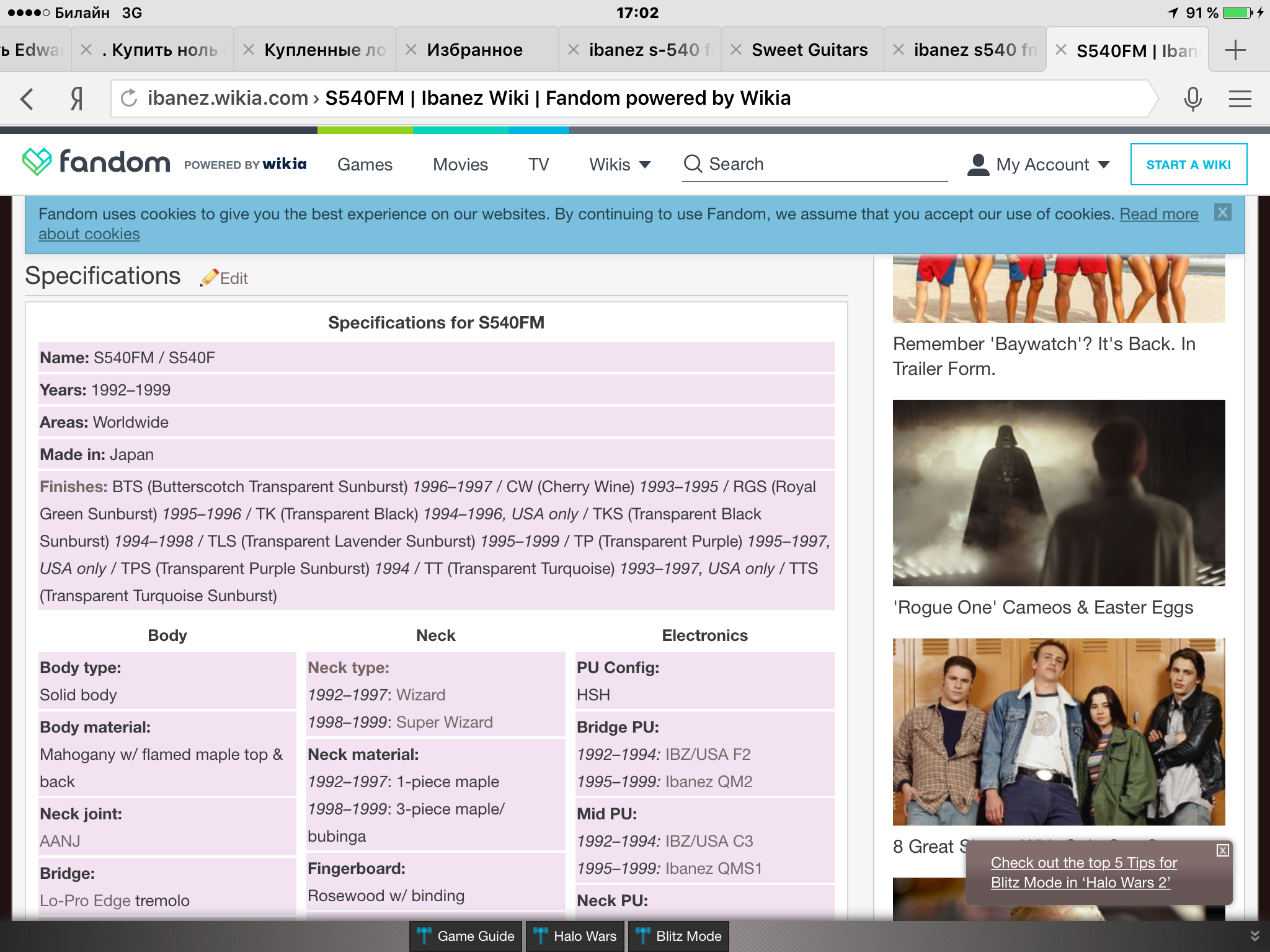Reload the page with the refresh icon
Screen dimensions: 1270x952
click(129, 98)
